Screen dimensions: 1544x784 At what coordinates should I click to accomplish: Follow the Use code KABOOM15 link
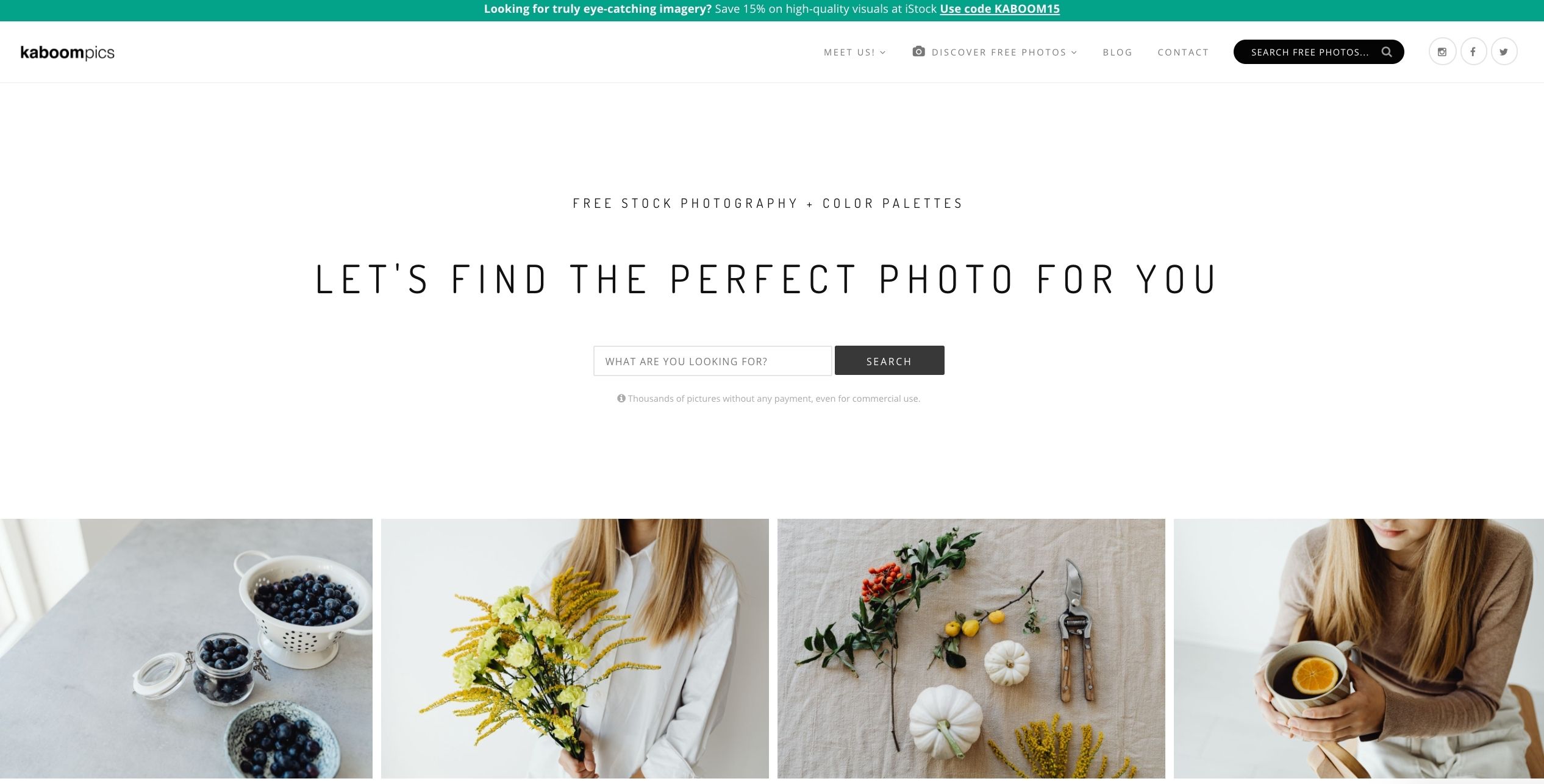999,9
